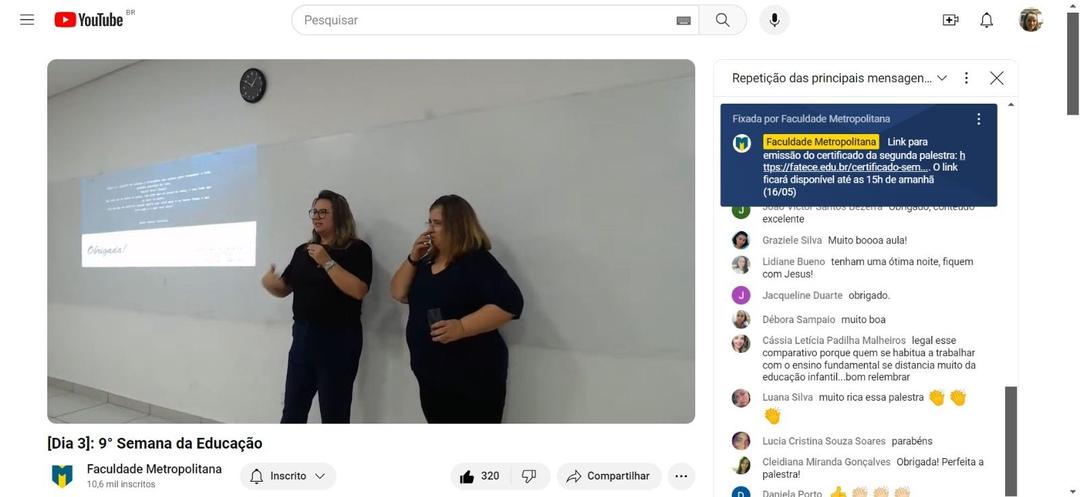Click the YouTube logo
This screenshot has height=497, width=1080.
[x=89, y=20]
